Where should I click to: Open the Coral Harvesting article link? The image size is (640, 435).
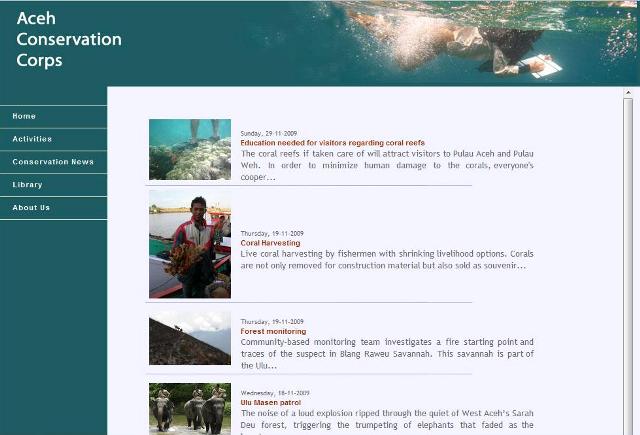point(270,243)
